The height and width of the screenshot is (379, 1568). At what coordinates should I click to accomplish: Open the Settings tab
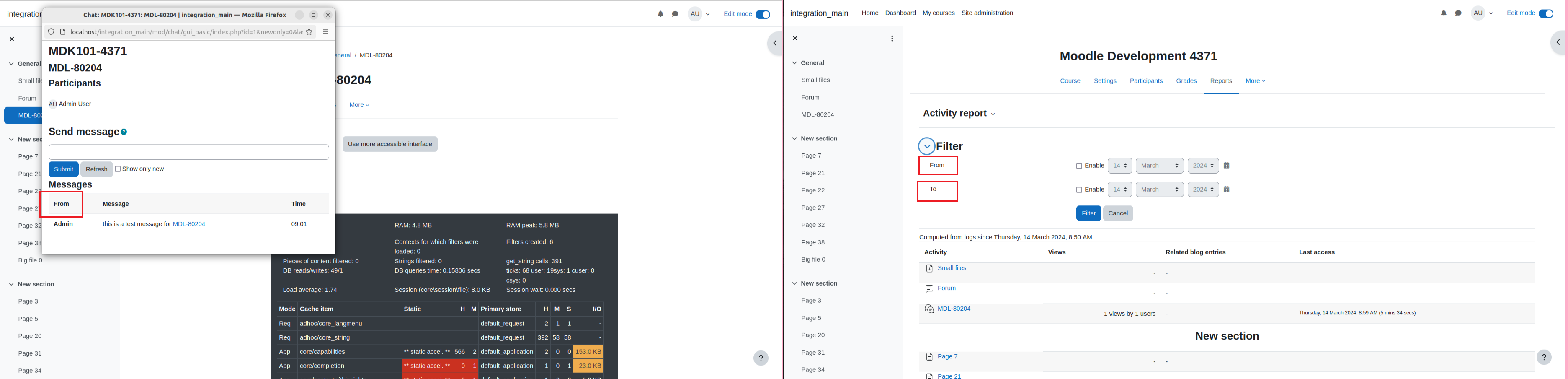coord(1105,81)
